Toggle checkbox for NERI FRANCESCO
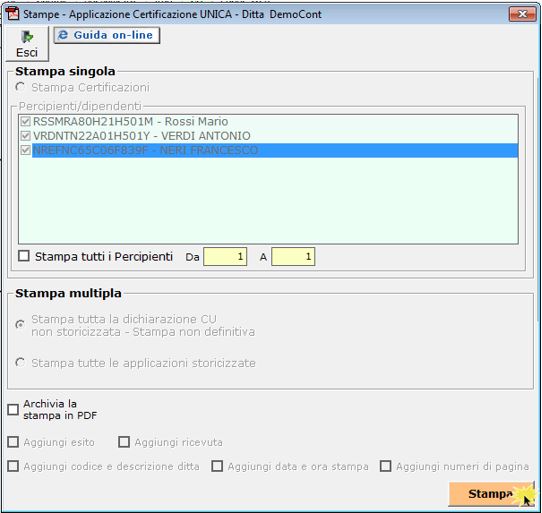Screen dimensions: 542x513 click(26, 150)
